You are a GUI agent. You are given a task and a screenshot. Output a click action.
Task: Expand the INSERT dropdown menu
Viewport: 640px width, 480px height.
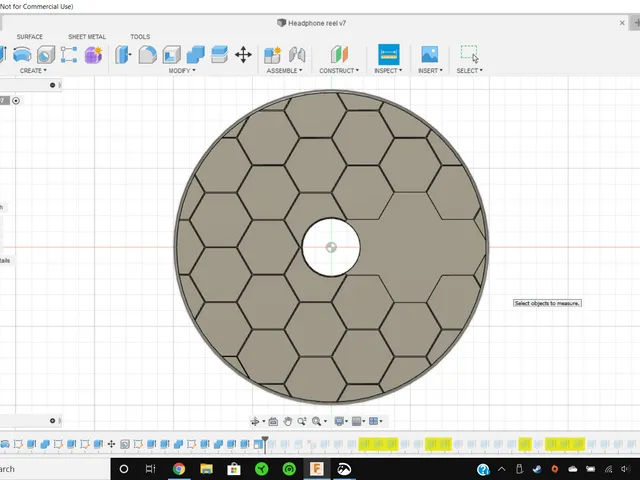point(430,71)
